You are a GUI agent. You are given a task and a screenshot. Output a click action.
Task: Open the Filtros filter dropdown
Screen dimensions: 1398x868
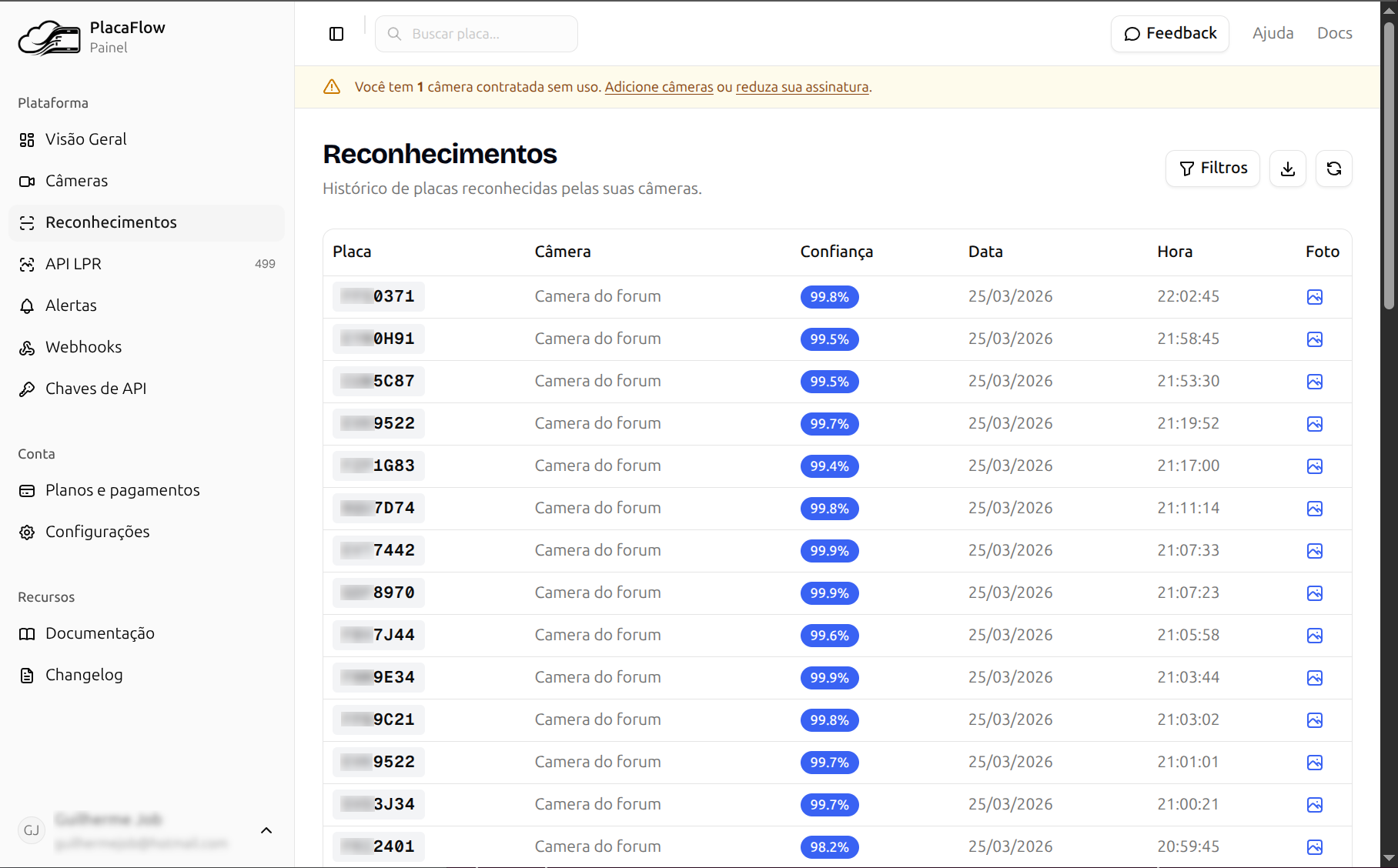pos(1212,169)
